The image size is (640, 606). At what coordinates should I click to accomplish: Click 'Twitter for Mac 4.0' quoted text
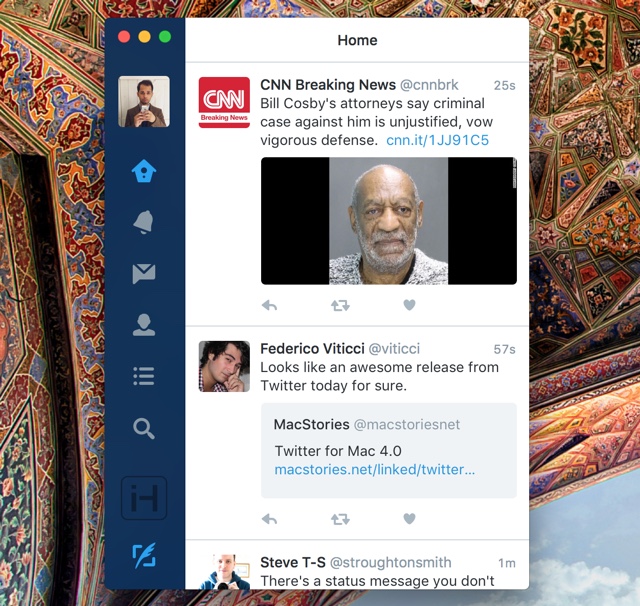pos(338,451)
